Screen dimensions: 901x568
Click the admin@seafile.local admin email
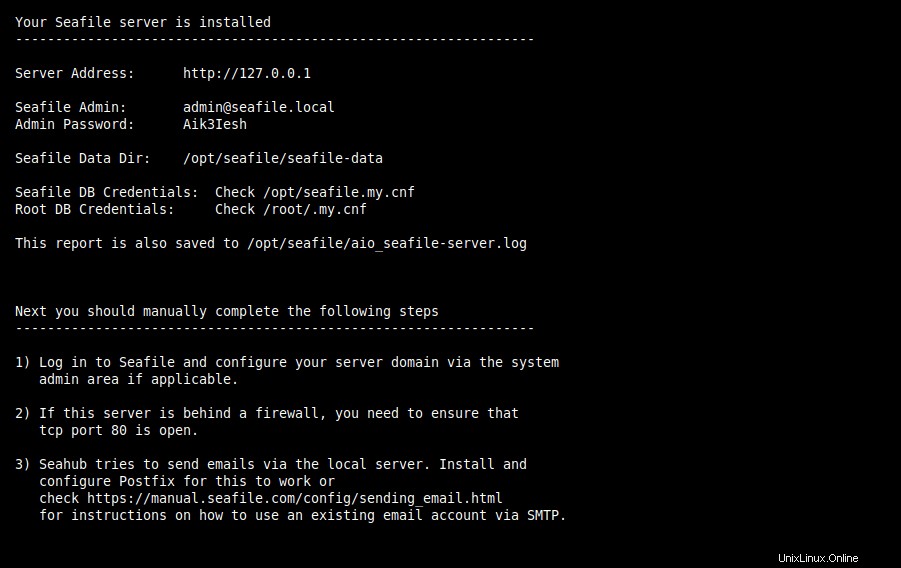pos(258,107)
